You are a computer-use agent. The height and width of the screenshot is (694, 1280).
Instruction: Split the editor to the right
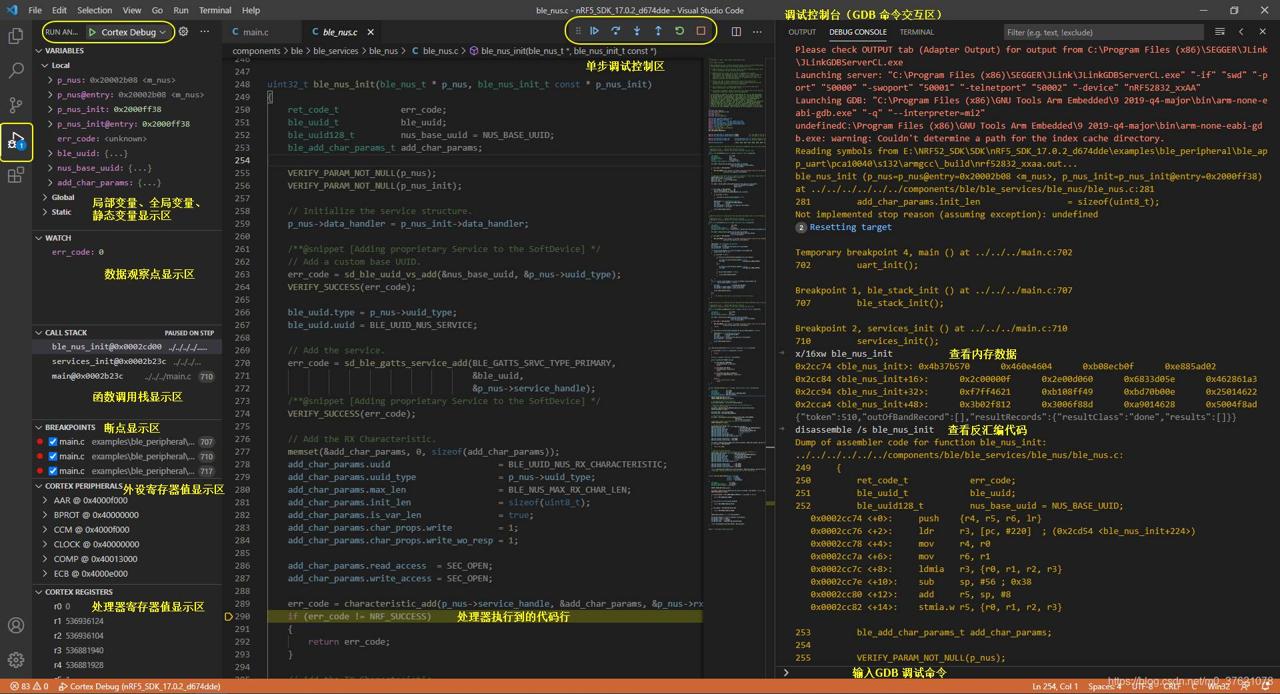[x=736, y=32]
